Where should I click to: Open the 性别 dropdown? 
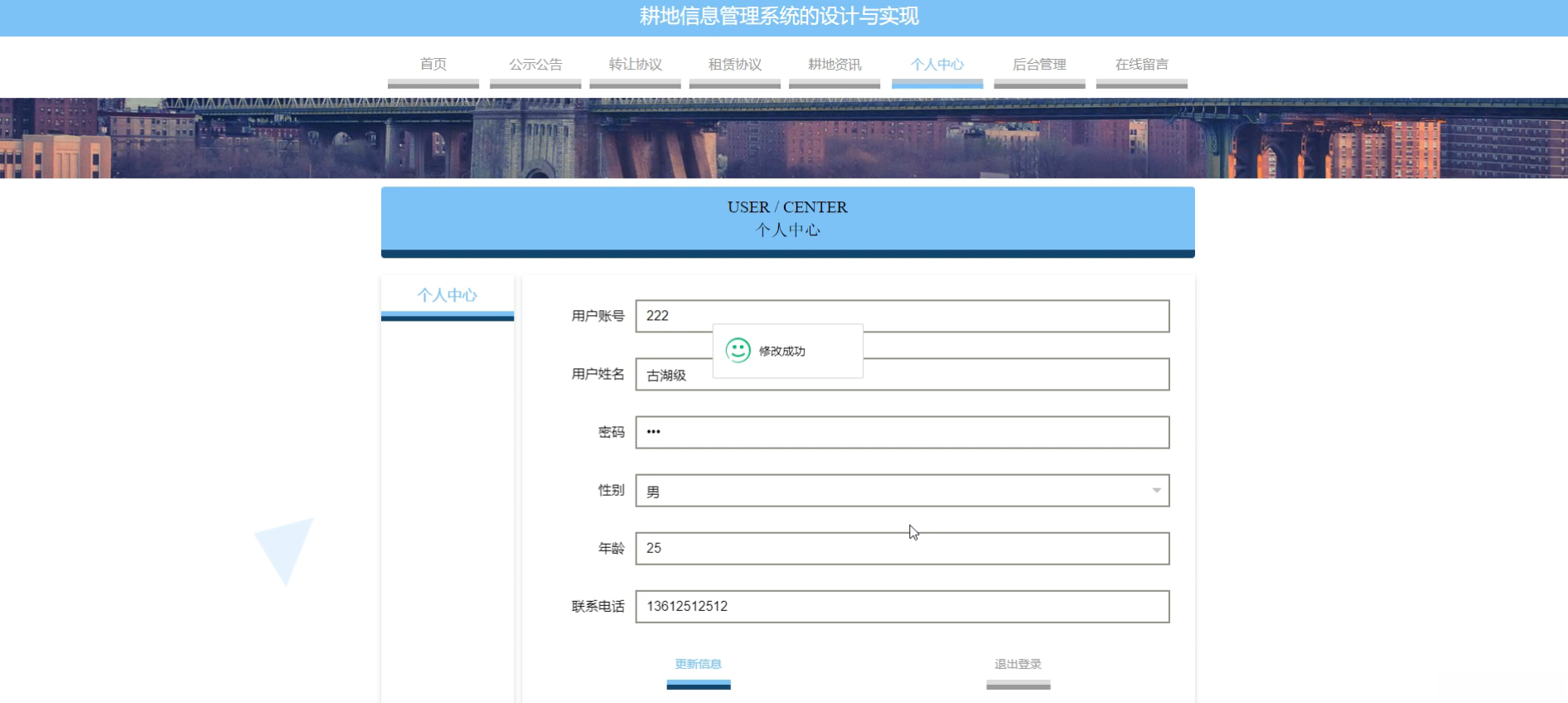(x=903, y=491)
